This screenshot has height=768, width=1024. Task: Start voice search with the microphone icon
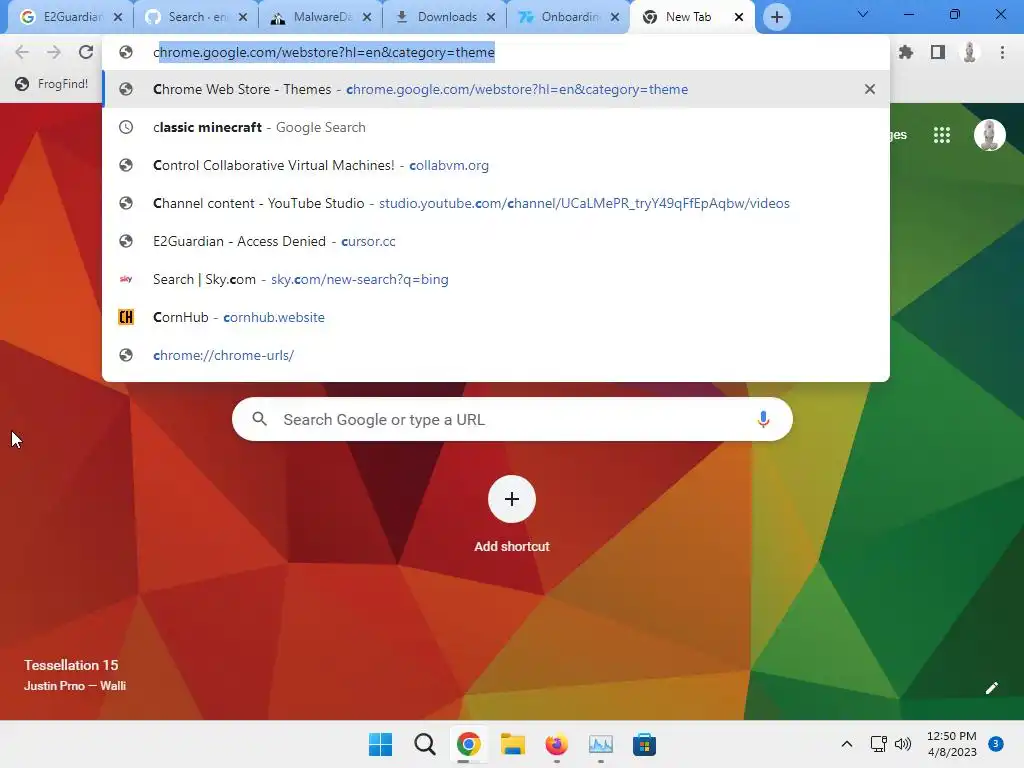763,419
